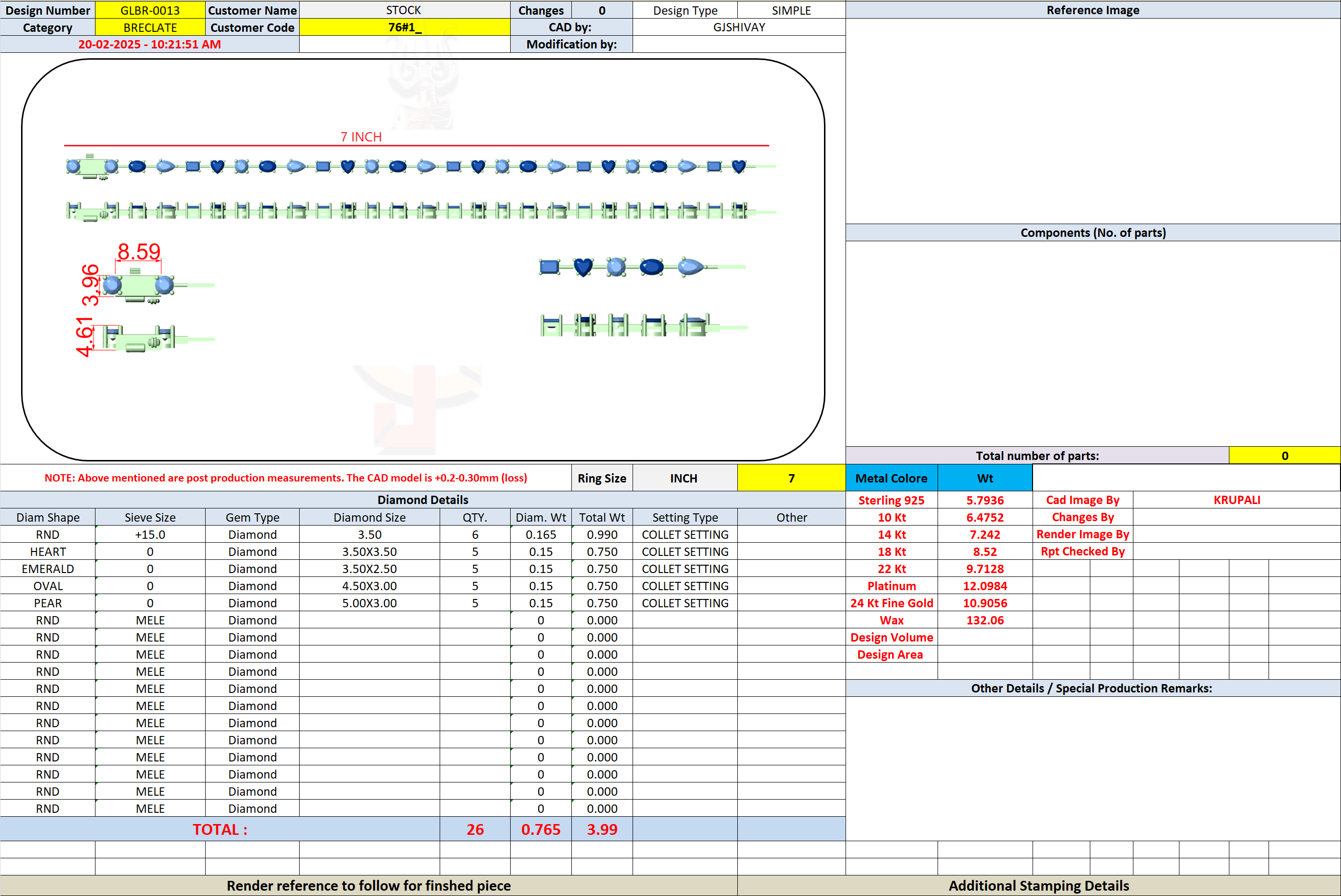This screenshot has height=896, width=1341.
Task: Select the Design Area label
Action: [891, 654]
